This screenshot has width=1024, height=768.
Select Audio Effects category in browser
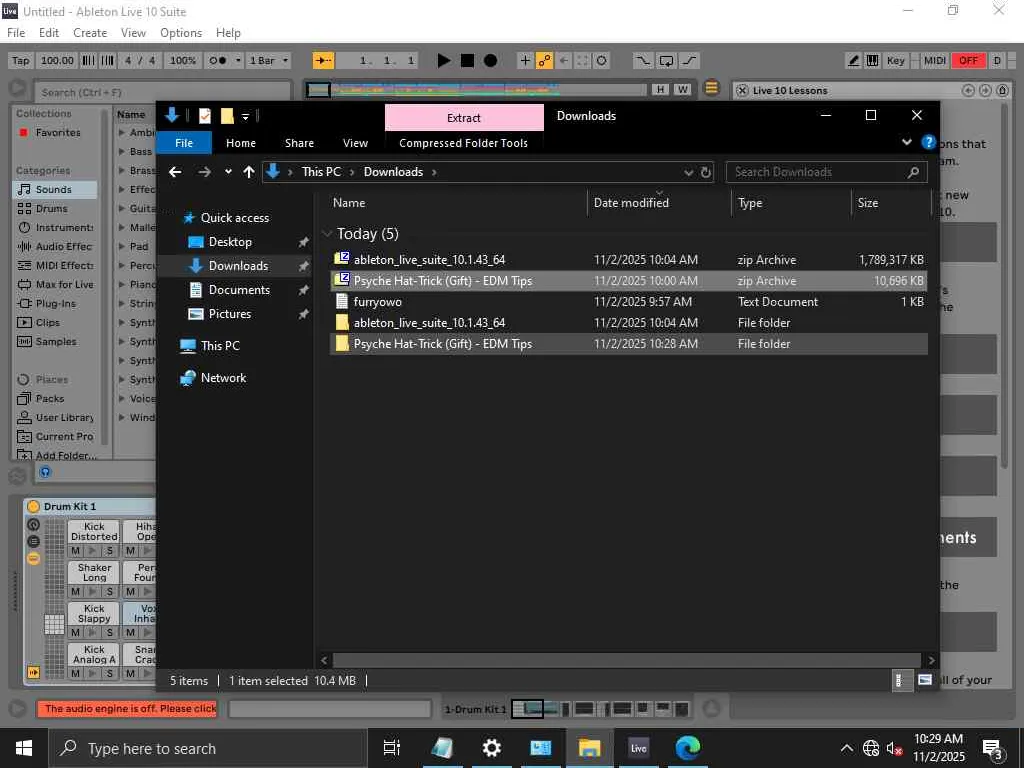click(56, 246)
